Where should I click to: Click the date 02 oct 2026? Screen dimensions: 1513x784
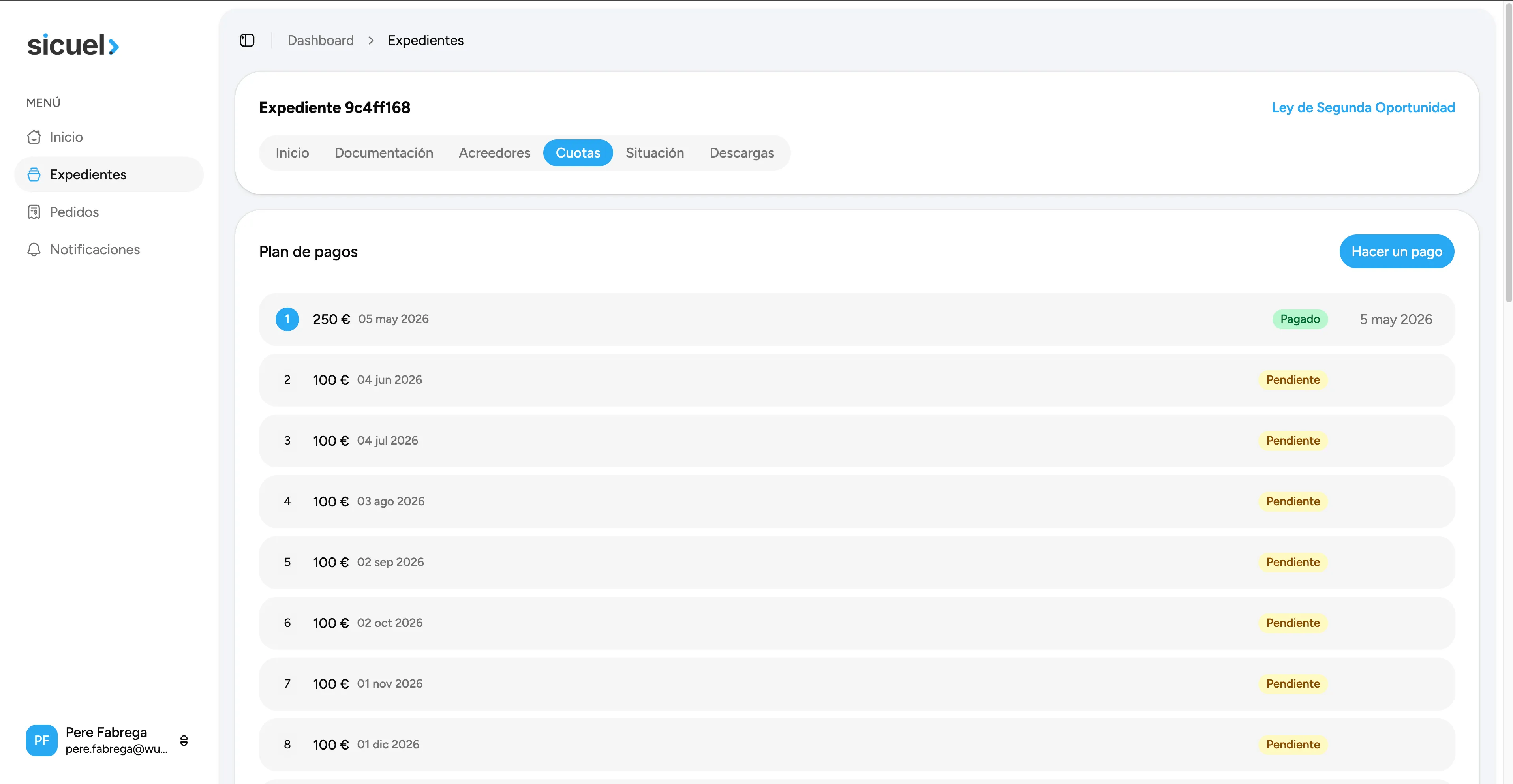click(x=389, y=623)
